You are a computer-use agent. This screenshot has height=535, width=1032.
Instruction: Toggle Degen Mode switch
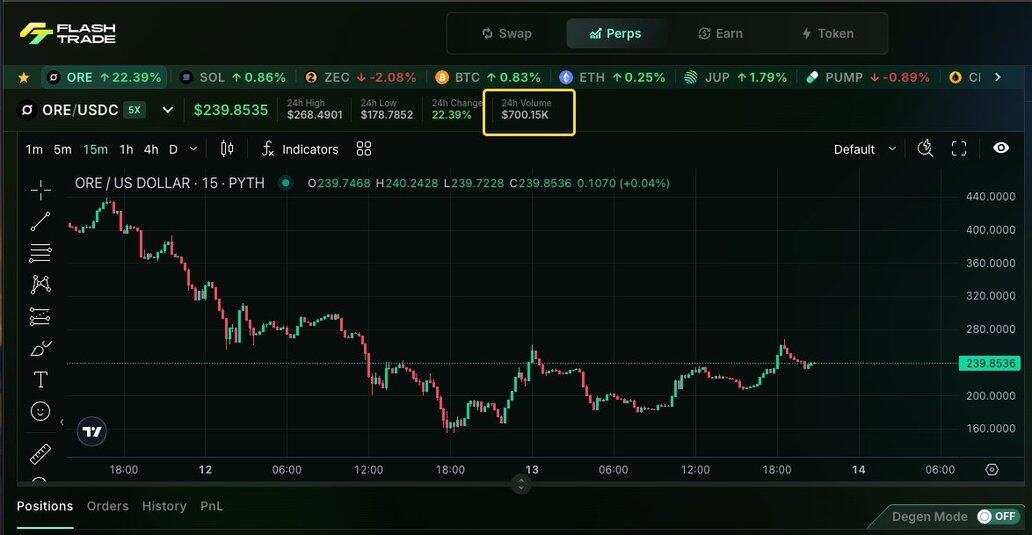click(997, 516)
